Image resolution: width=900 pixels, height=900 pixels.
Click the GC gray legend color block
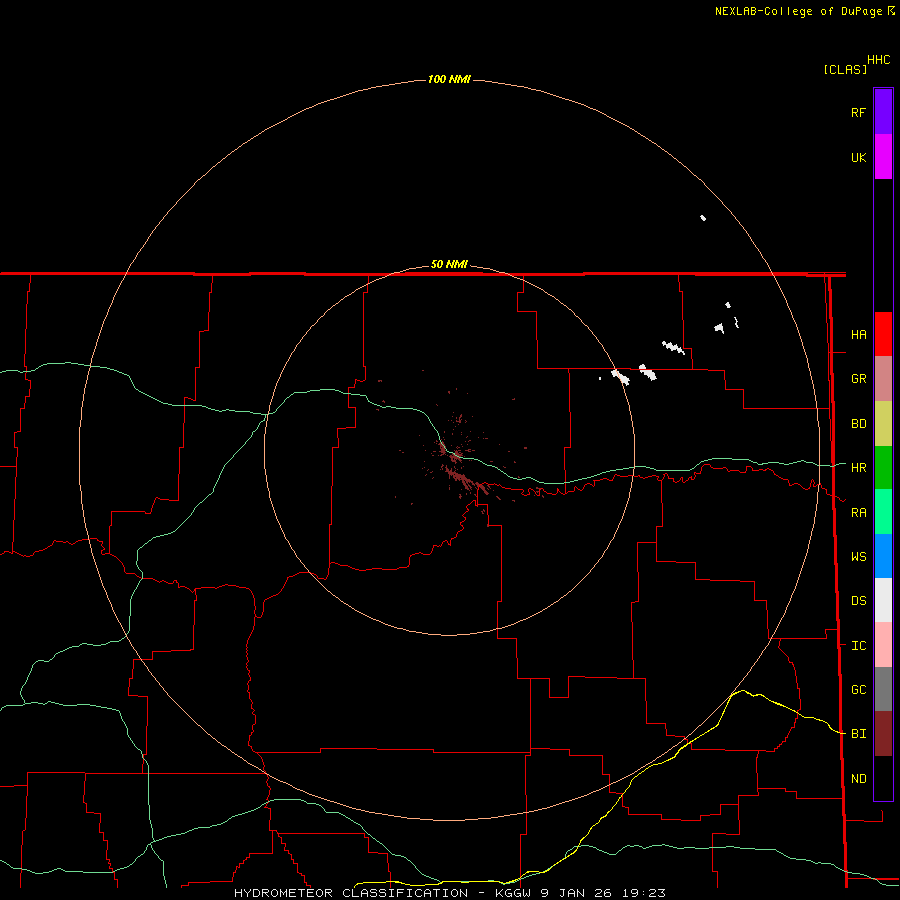[x=883, y=689]
